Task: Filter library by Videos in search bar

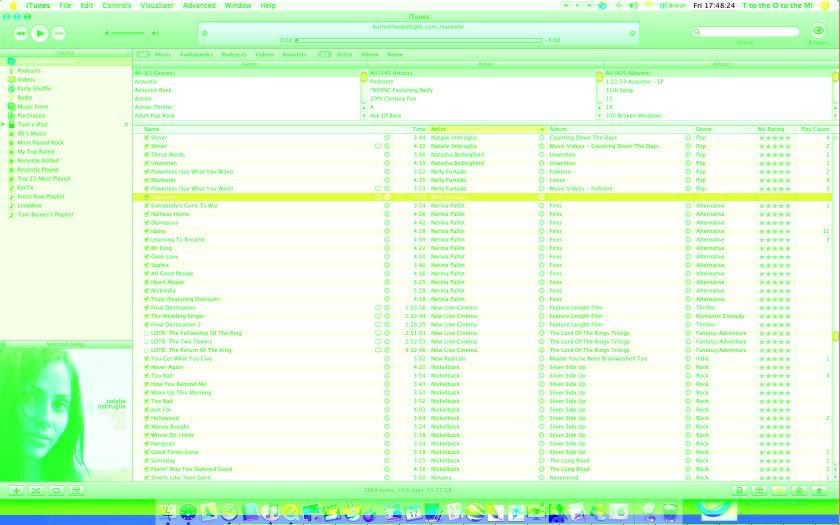Action: click(265, 55)
